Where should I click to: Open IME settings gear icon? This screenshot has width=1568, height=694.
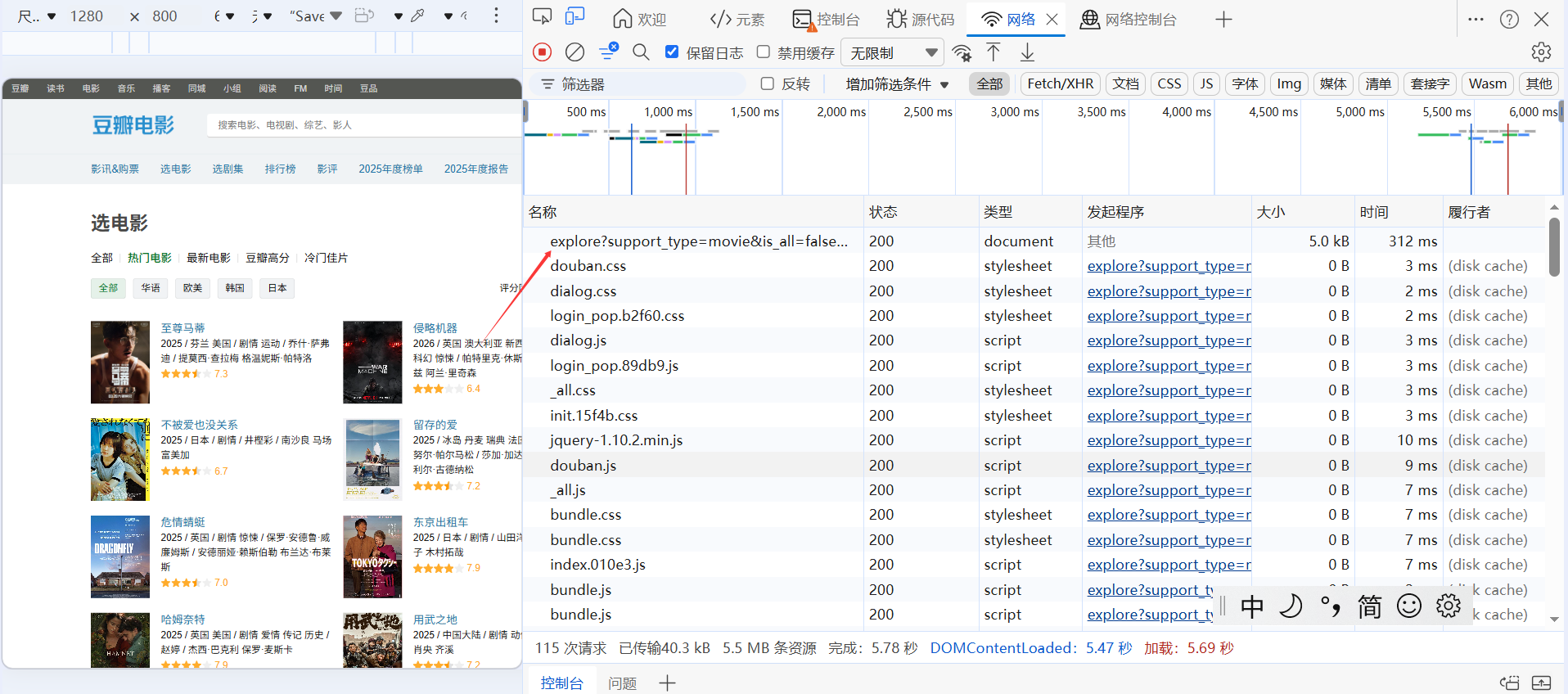click(1448, 606)
